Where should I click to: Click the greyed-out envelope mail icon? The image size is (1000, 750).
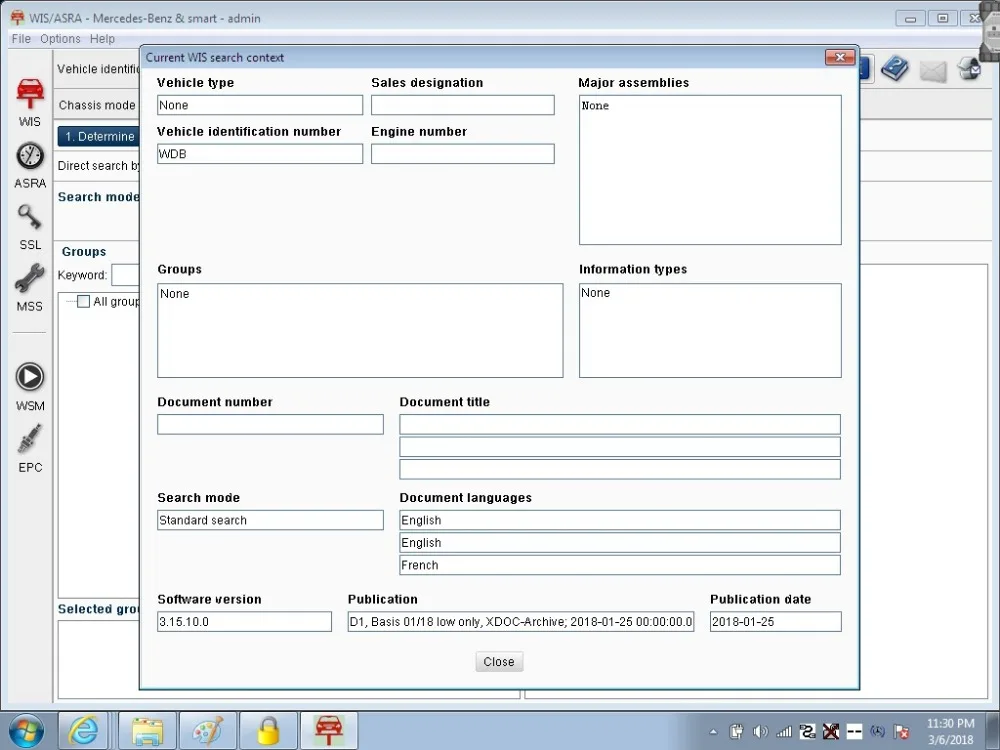click(932, 71)
